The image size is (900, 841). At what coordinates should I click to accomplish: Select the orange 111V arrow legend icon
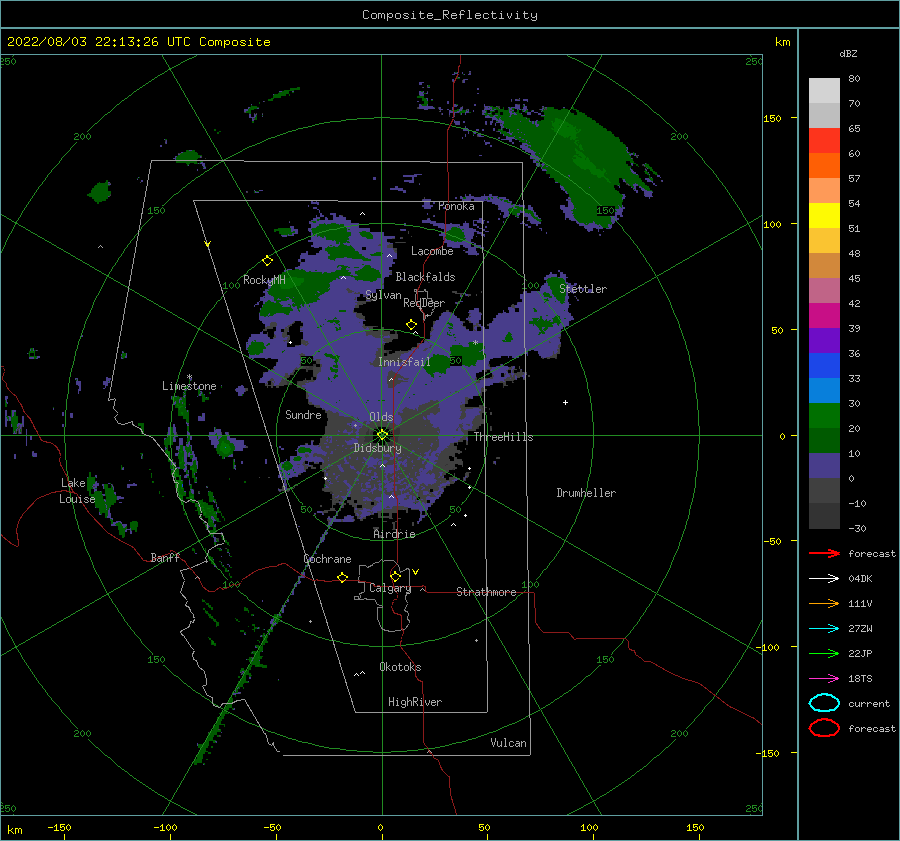click(824, 603)
